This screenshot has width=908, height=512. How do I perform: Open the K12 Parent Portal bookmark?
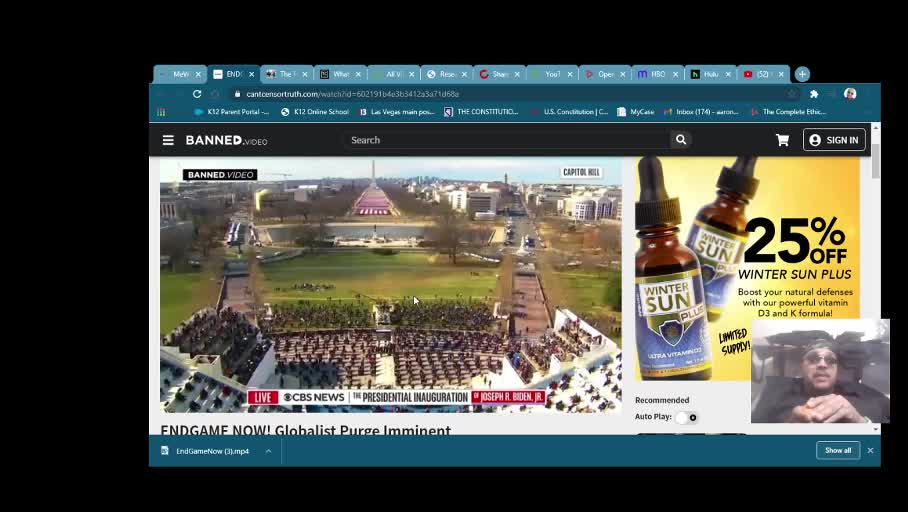coord(232,112)
